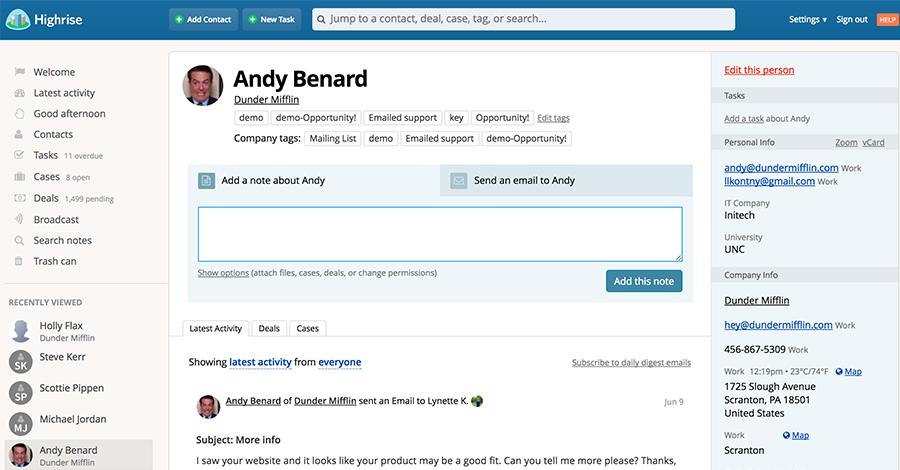Click Edit tags link
This screenshot has height=470, width=900.
553,118
